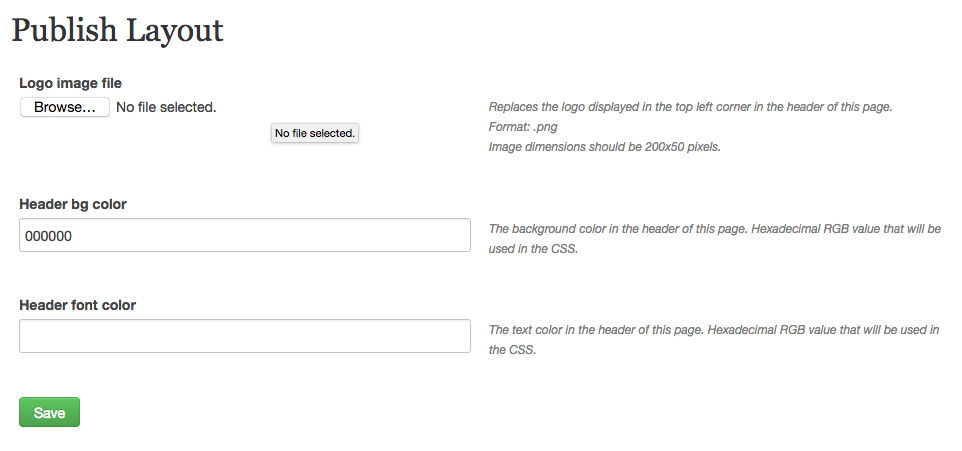Click 'used in the CSS.' under bg color help
Screen dimensions: 962x451
533,249
